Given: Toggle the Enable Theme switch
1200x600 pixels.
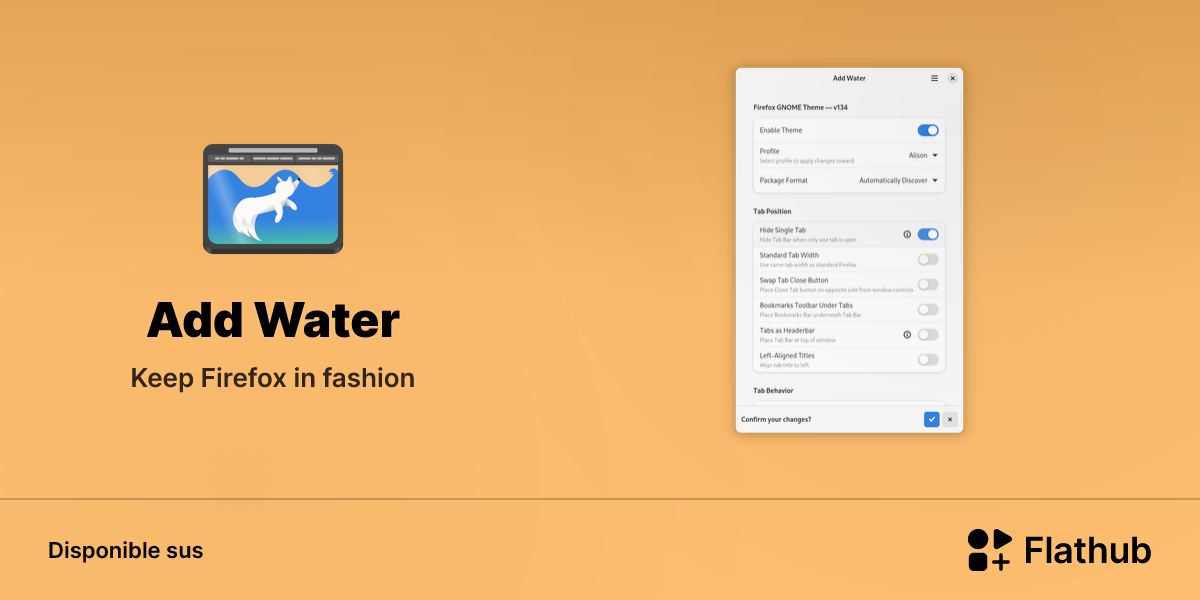Looking at the screenshot, I should (928, 130).
